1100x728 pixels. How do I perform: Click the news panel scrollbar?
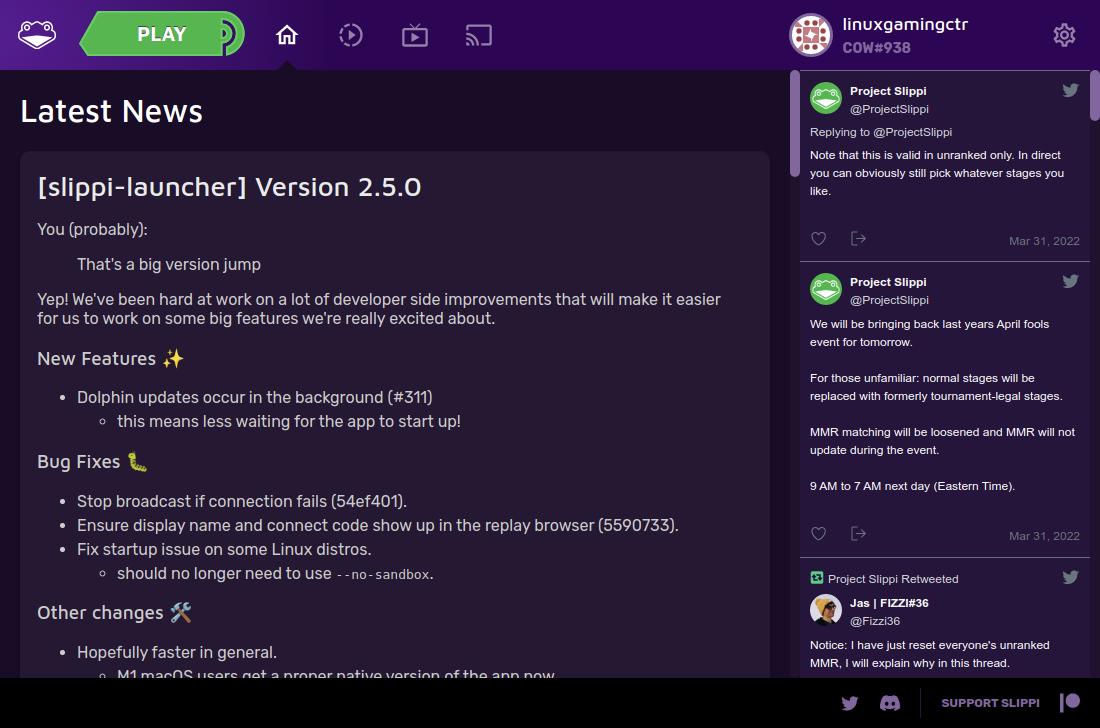pyautogui.click(x=794, y=123)
